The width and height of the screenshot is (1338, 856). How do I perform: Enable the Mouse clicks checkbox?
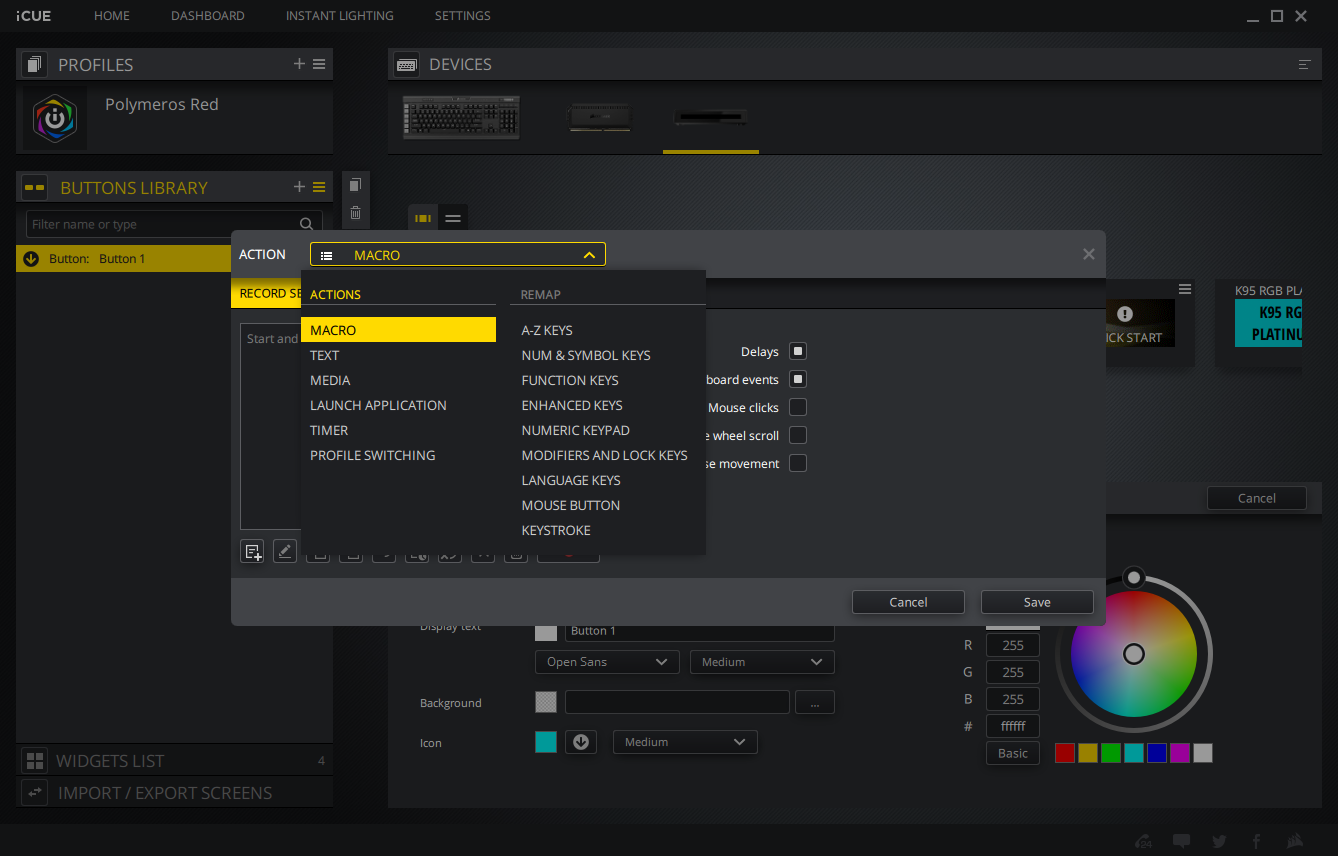point(798,407)
